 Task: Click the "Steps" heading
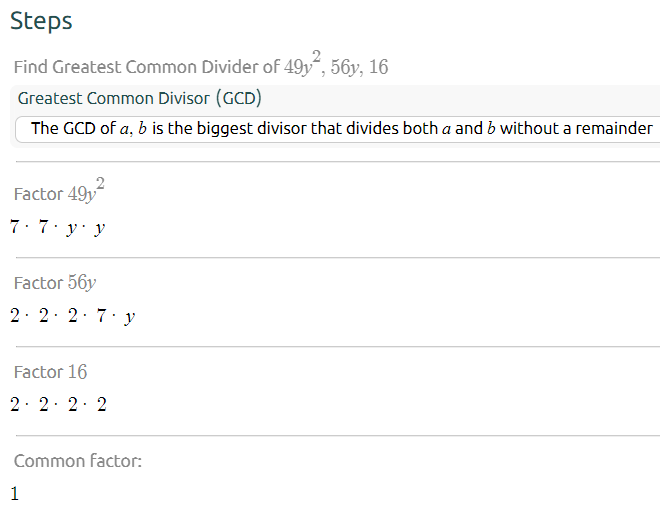(41, 21)
